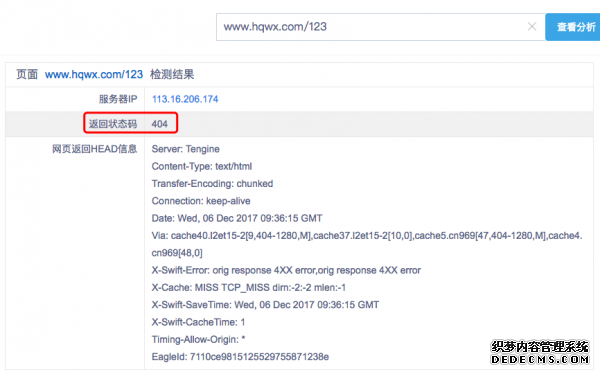Select the 'X-Swift-SaveTime' header line
Screen dimensions: 600x374
click(x=265, y=305)
